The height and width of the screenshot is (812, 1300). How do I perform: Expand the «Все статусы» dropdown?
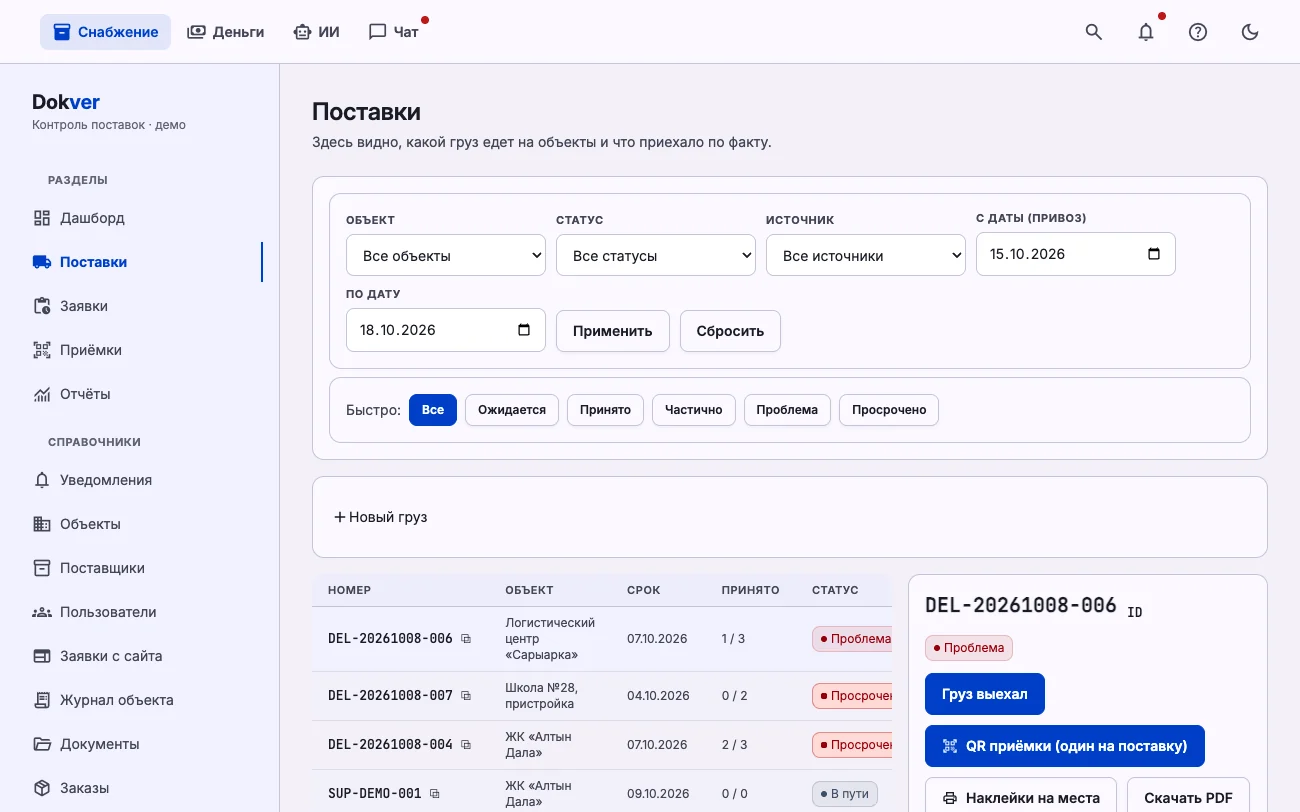pyautogui.click(x=656, y=255)
